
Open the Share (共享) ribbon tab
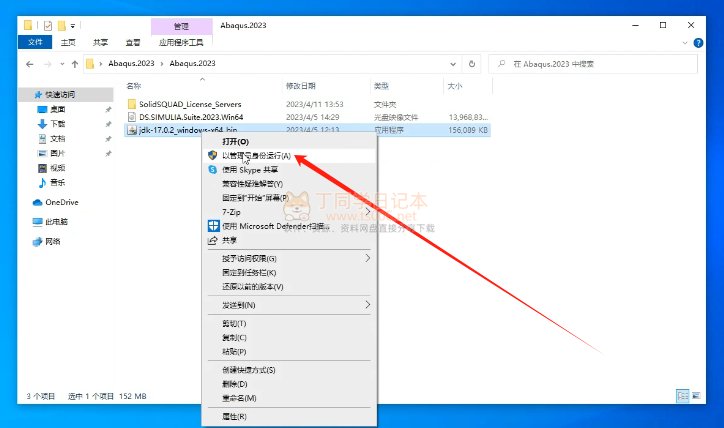(x=100, y=42)
